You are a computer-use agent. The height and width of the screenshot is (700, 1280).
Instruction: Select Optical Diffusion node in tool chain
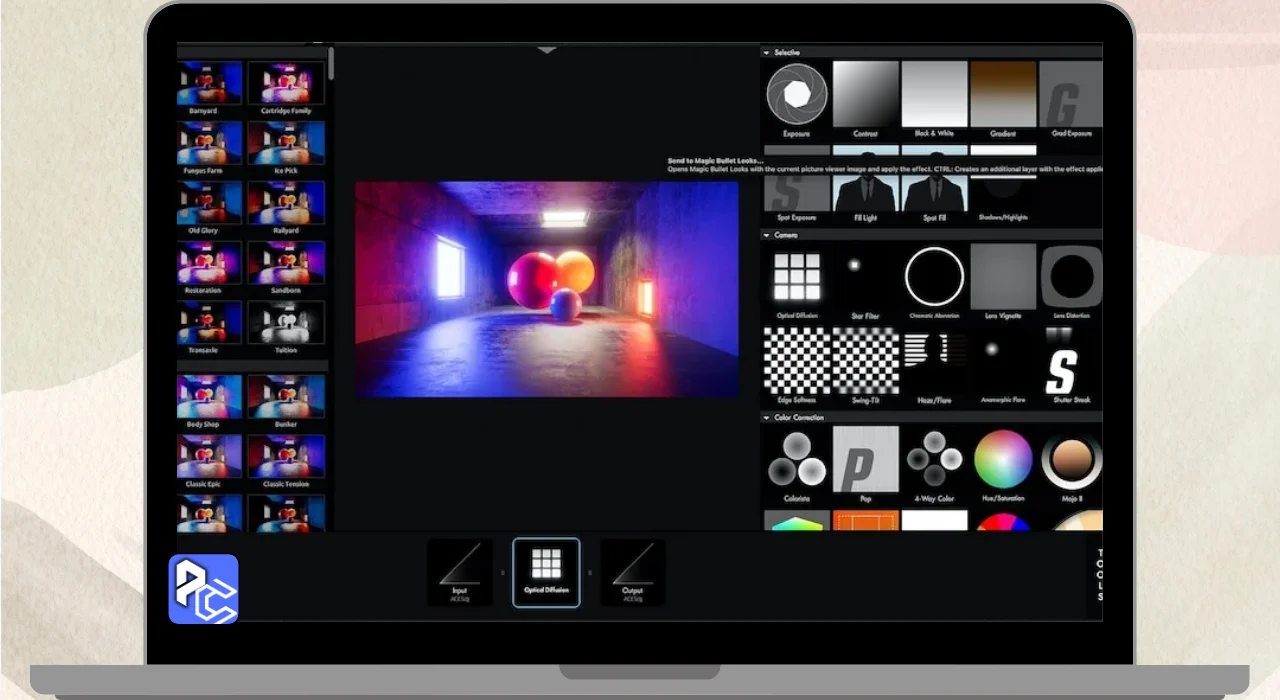(x=546, y=572)
